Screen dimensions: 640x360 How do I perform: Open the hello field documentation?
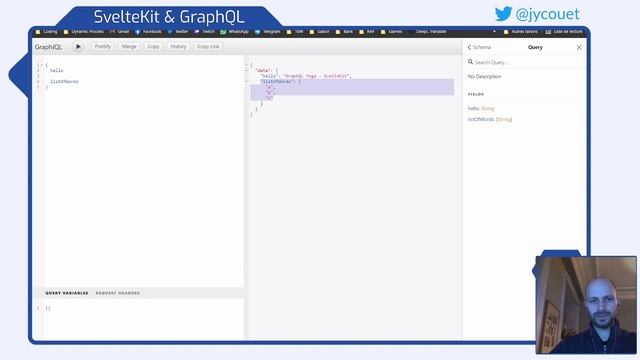[x=473, y=109]
